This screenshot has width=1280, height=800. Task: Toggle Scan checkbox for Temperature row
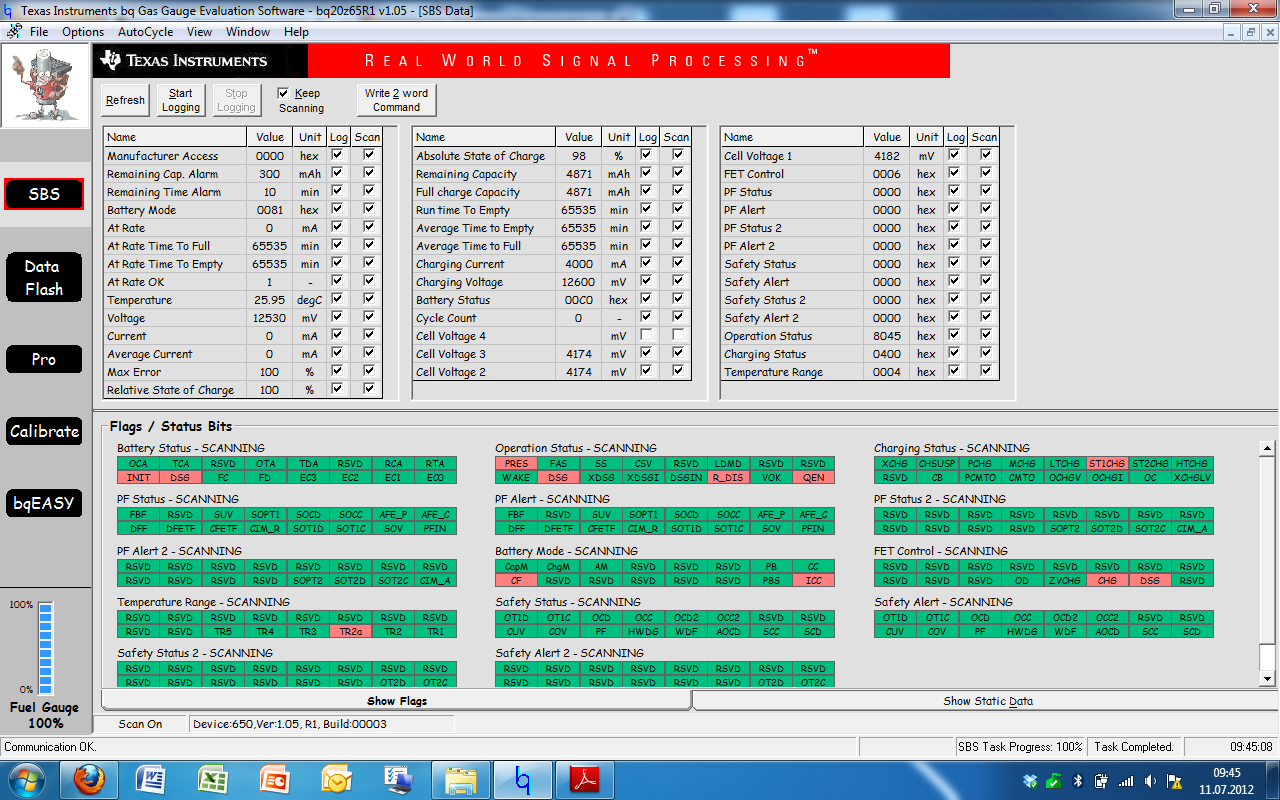point(369,299)
